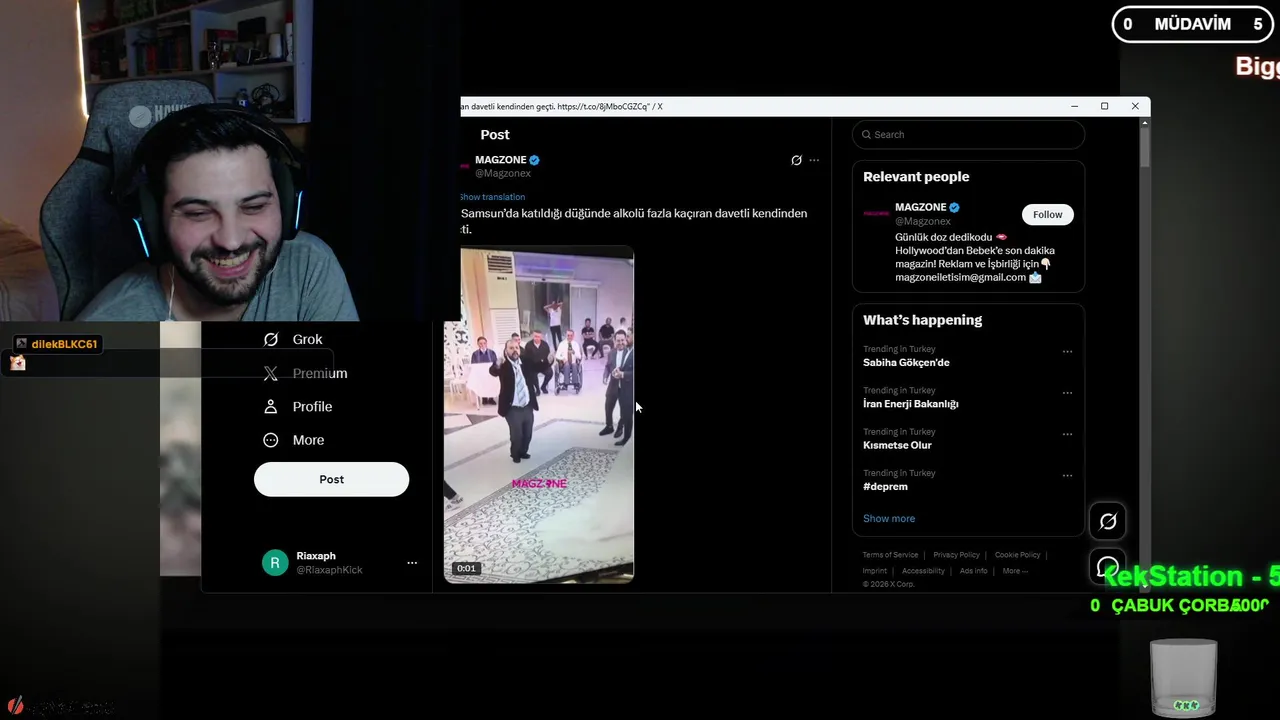Open MAGZONE profile in Relevant people

[920, 207]
